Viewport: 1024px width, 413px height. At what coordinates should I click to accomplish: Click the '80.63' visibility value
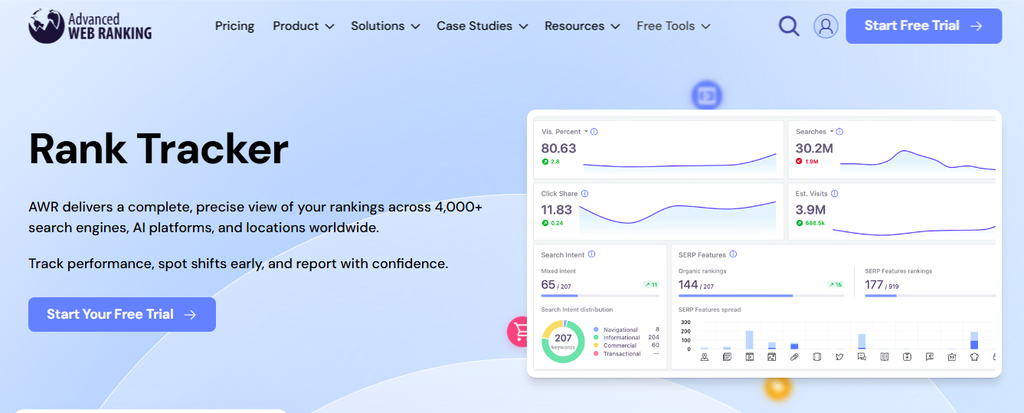point(558,148)
